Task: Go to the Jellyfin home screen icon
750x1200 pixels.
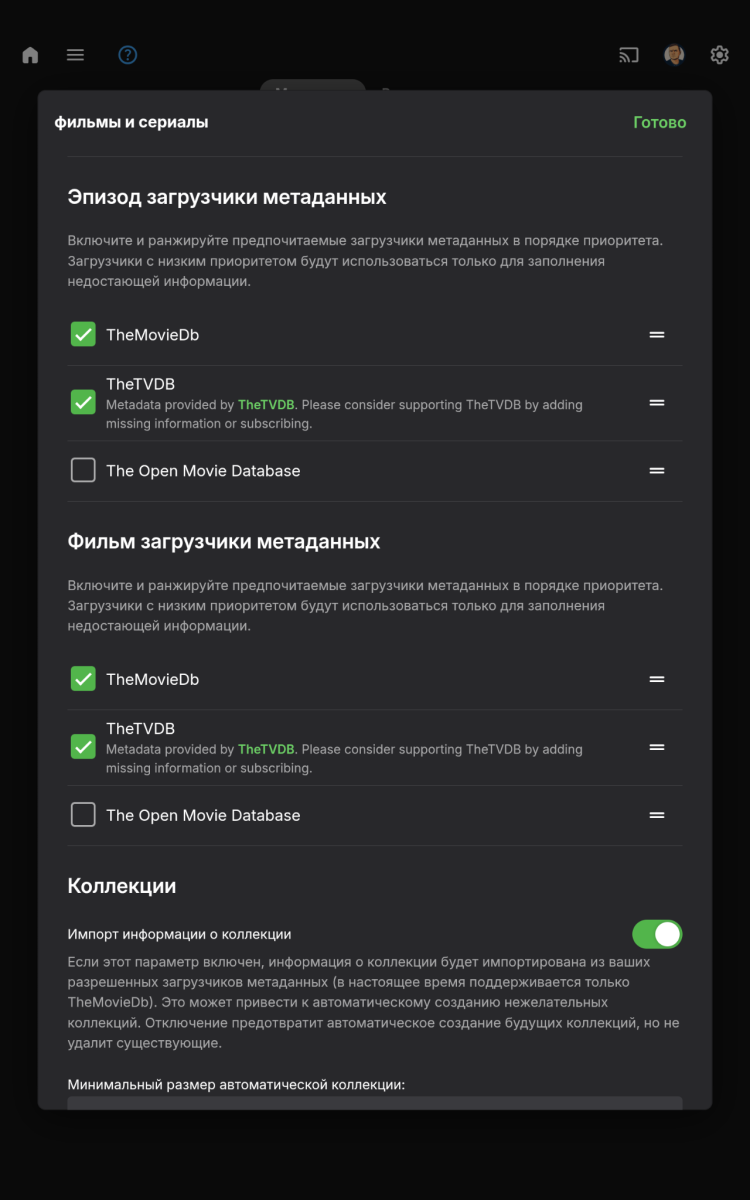Action: pyautogui.click(x=30, y=55)
